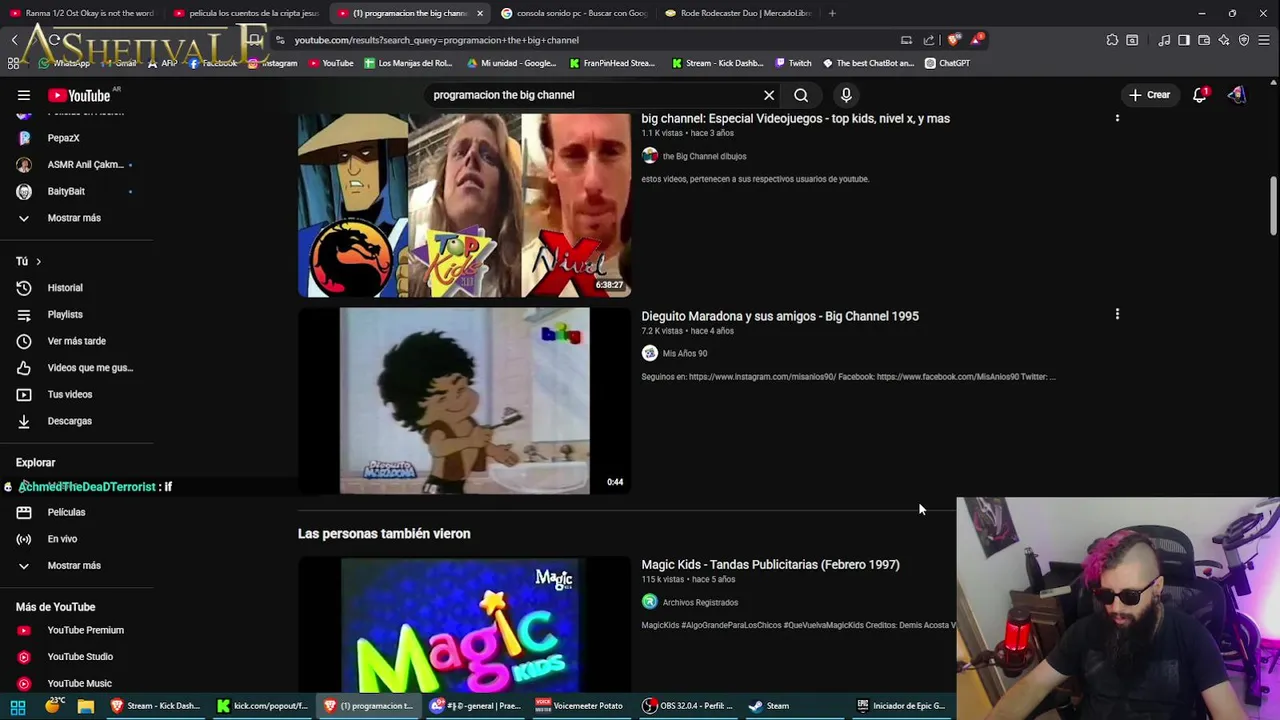Open options menu for 'Dieguito Maradona y sus amigos'
The image size is (1280, 720).
click(1117, 315)
